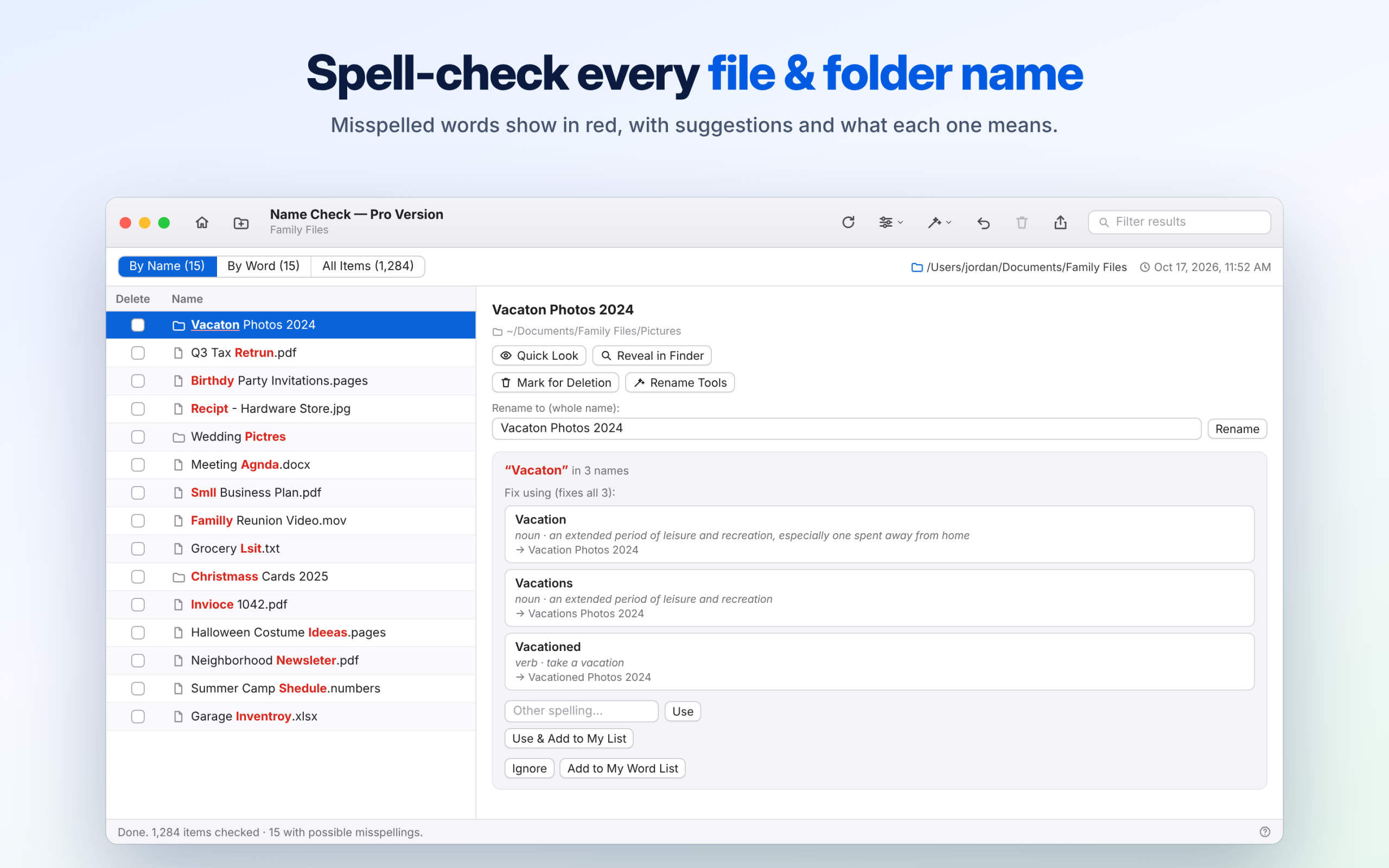The height and width of the screenshot is (868, 1389).
Task: Choose the Vacation suggestion card
Action: [880, 534]
